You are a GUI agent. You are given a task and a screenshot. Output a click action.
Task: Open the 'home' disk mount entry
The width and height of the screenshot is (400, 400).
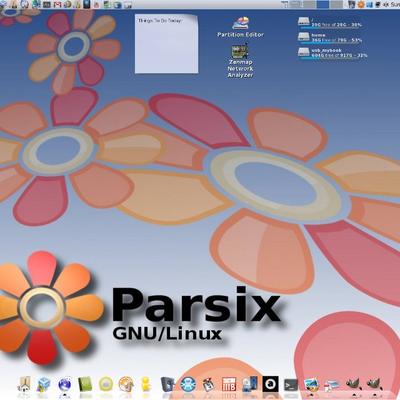330,38
